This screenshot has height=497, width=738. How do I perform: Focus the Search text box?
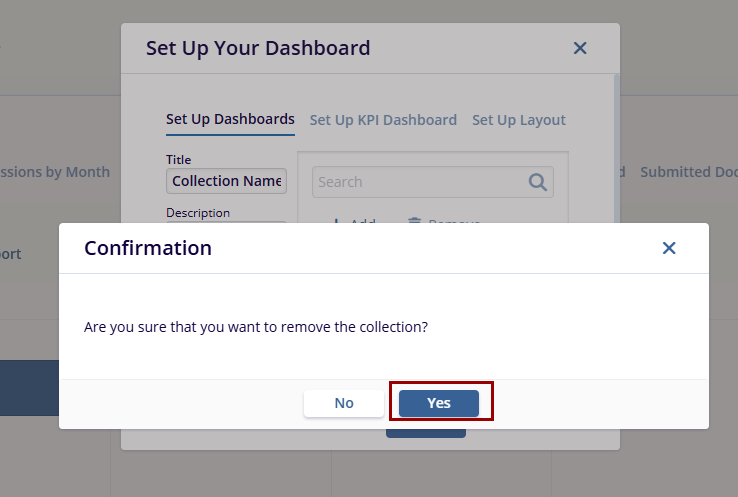click(420, 182)
